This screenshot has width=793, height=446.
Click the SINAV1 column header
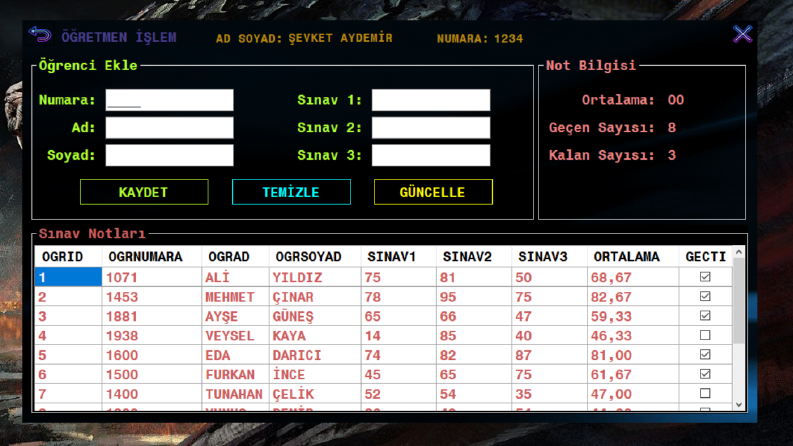click(x=399, y=257)
